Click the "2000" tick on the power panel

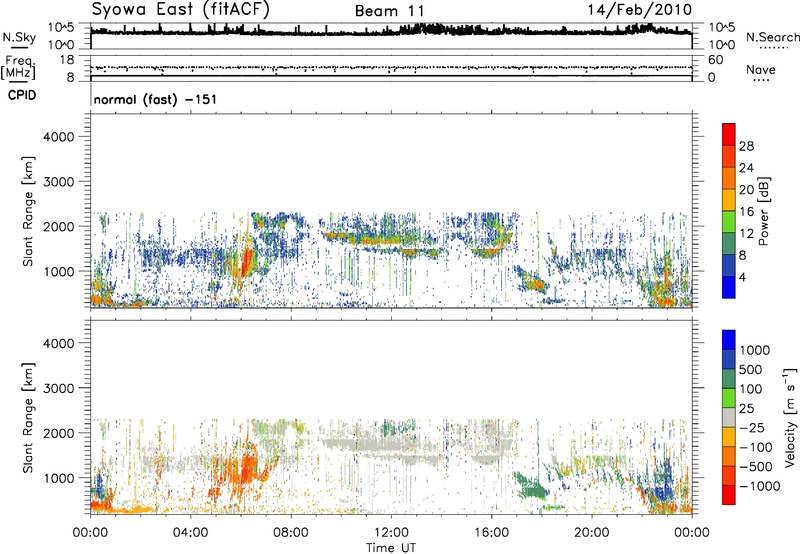58,226
